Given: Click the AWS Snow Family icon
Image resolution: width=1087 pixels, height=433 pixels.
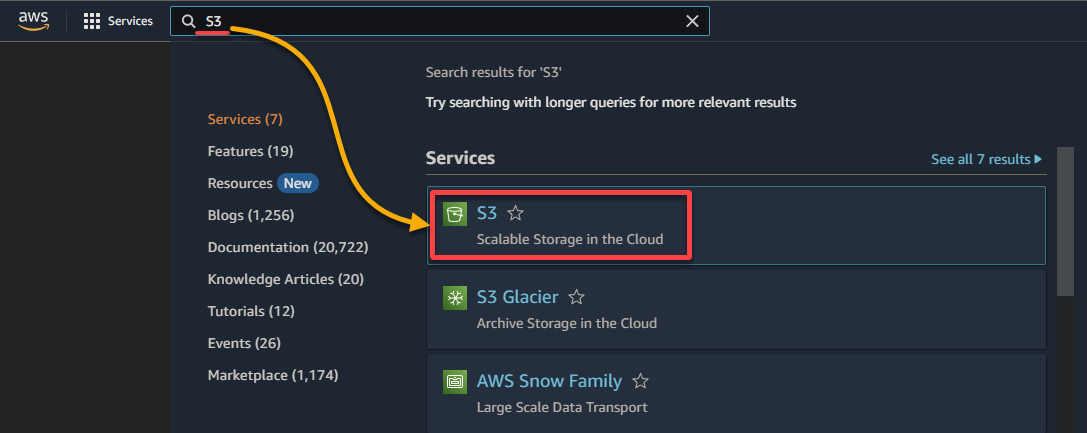Looking at the screenshot, I should (x=454, y=382).
